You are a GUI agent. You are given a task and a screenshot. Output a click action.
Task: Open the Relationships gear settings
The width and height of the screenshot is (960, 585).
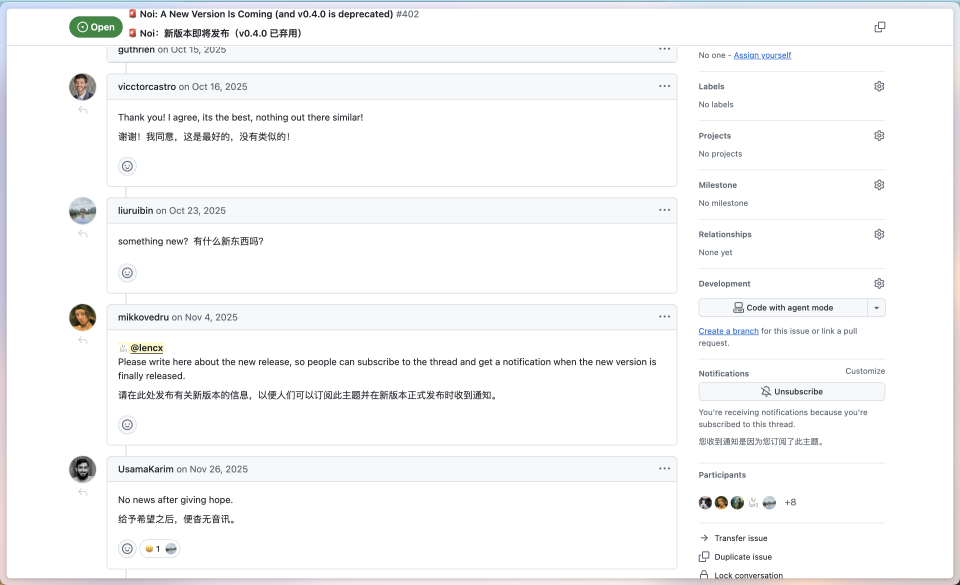[x=879, y=234]
